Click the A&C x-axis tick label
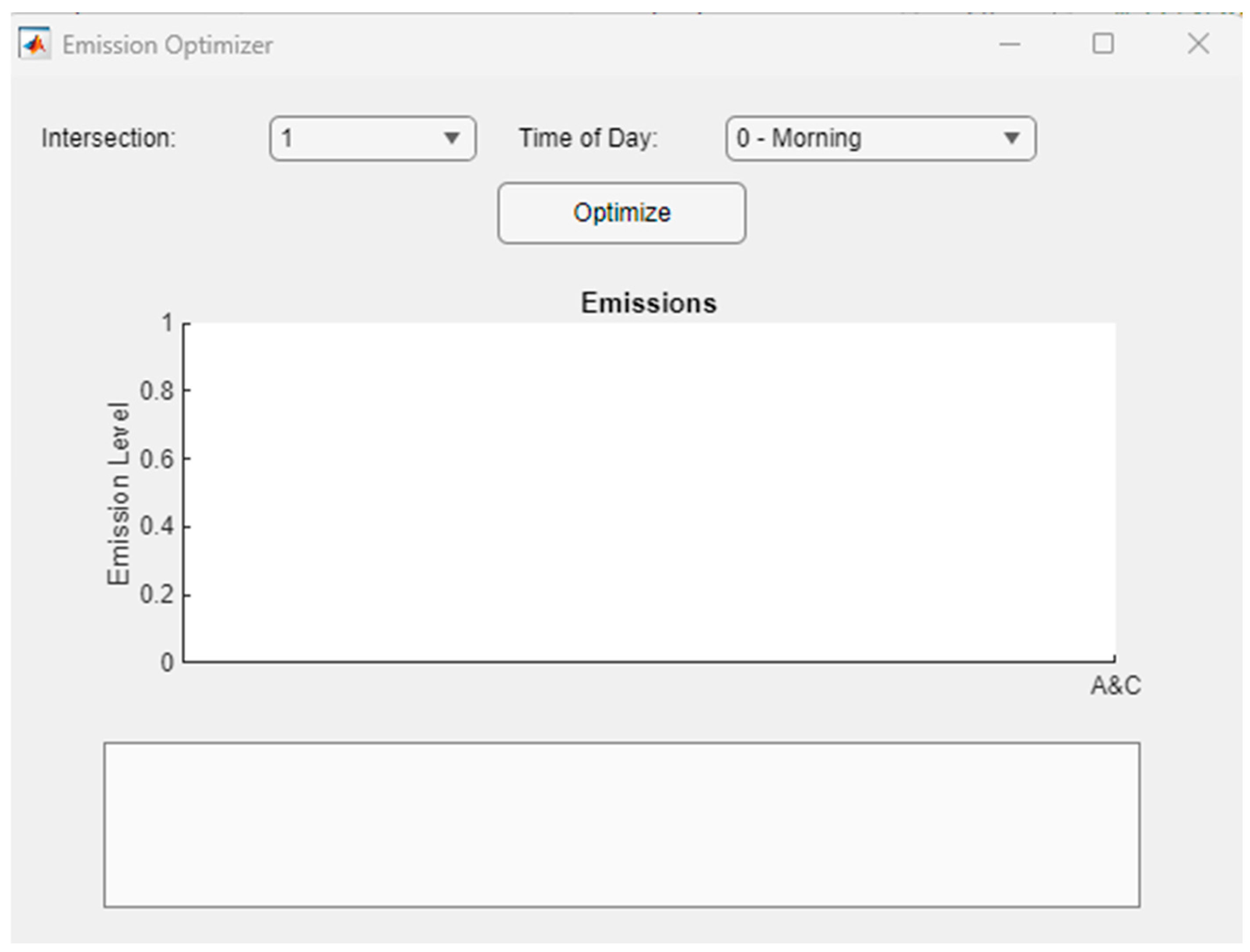Viewport: 1250px width, 952px height. 1116,686
